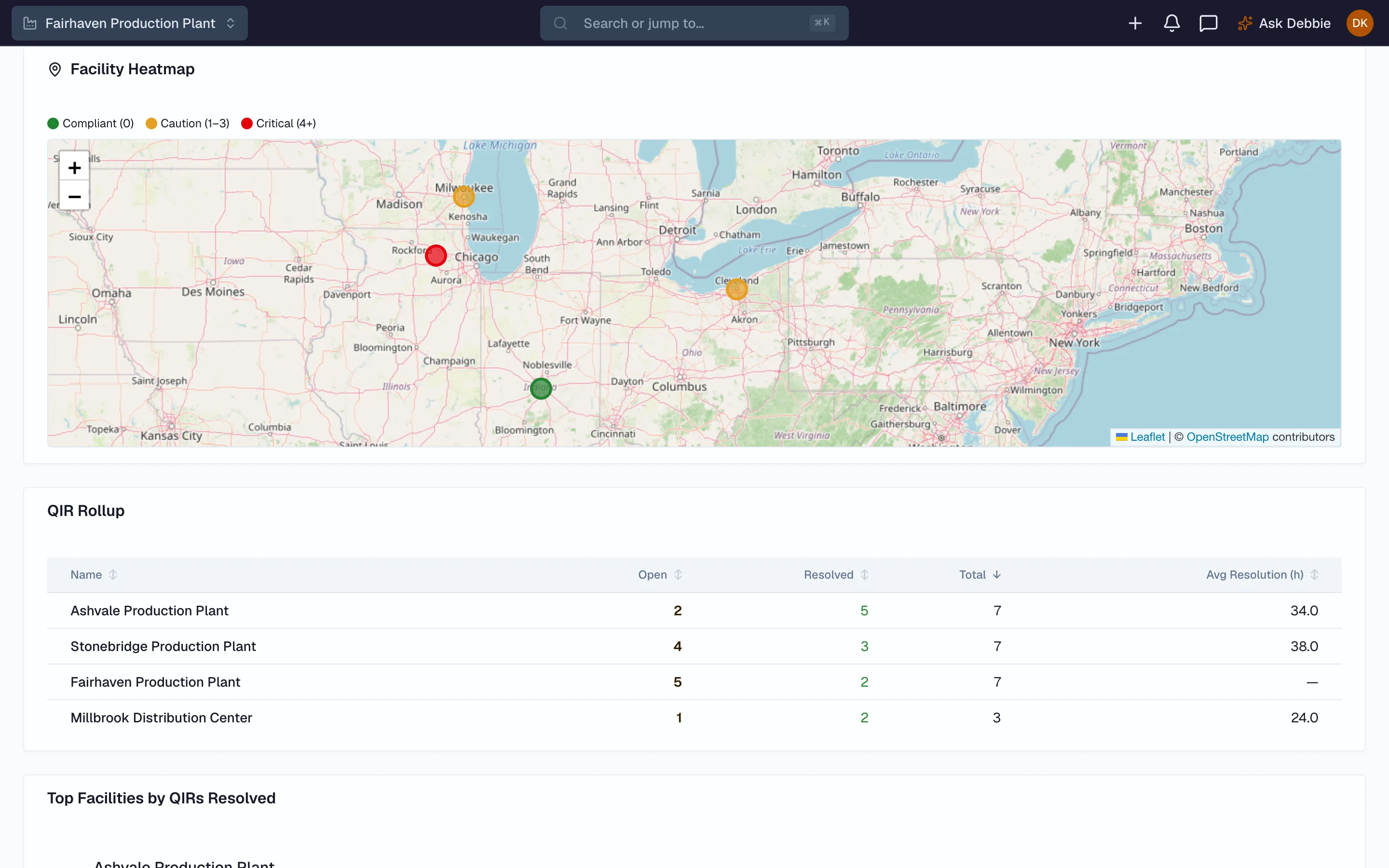Click the QIR Rollup heading

[86, 510]
